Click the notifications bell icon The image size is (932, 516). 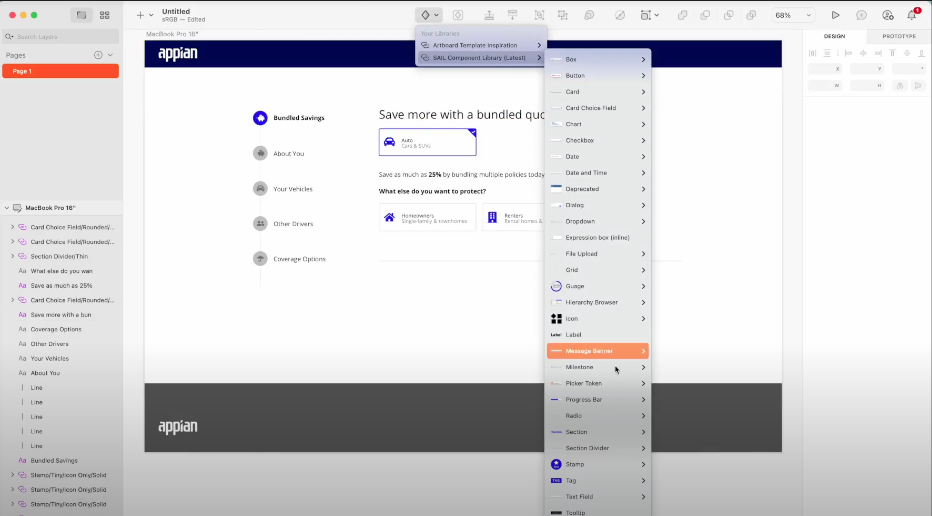pos(912,15)
